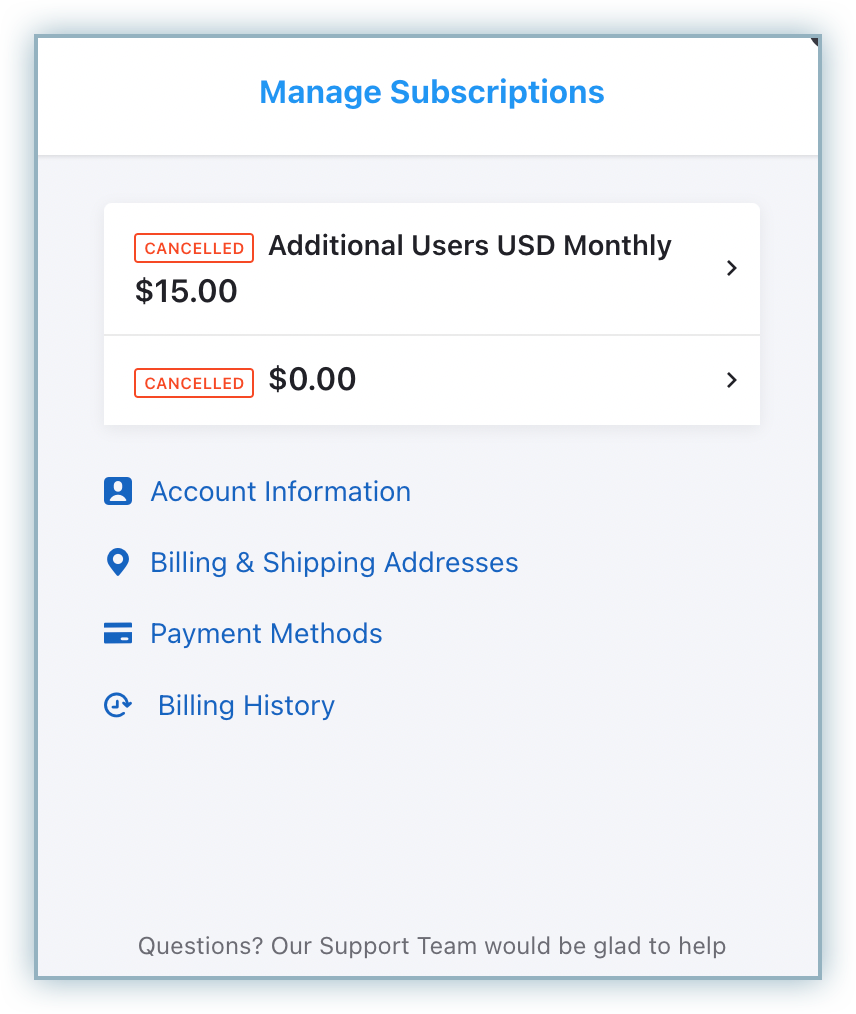This screenshot has height=1014, width=856.
Task: Click the $0.00 subscription amount
Action: coord(312,380)
